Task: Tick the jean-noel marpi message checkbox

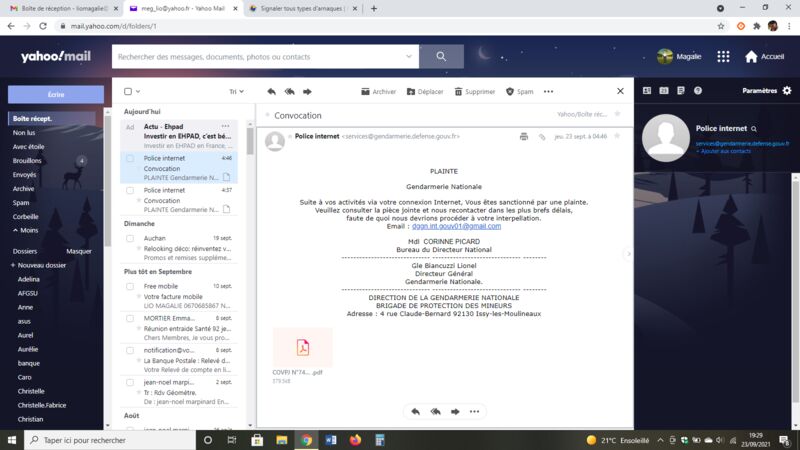Action: (x=130, y=382)
